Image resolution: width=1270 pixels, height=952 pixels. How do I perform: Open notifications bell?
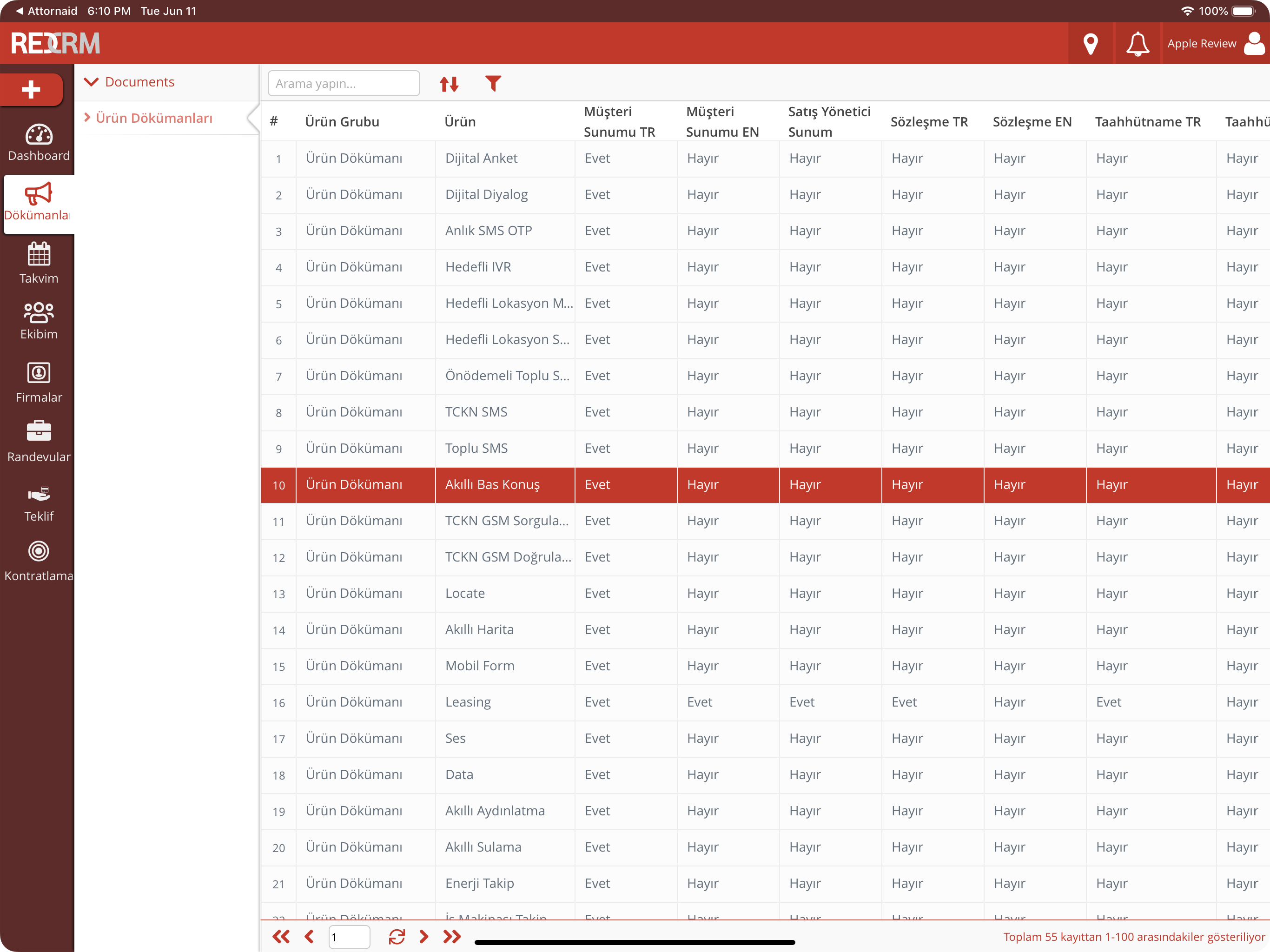pyautogui.click(x=1138, y=44)
